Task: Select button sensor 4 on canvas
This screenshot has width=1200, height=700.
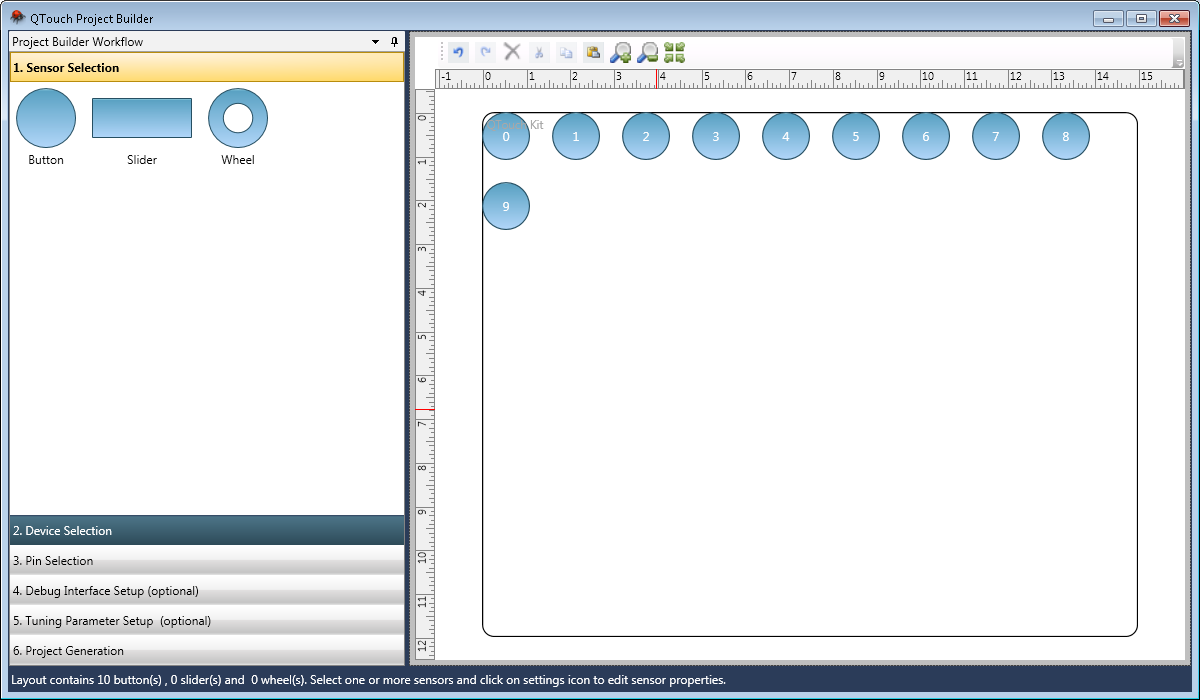Action: 786,137
